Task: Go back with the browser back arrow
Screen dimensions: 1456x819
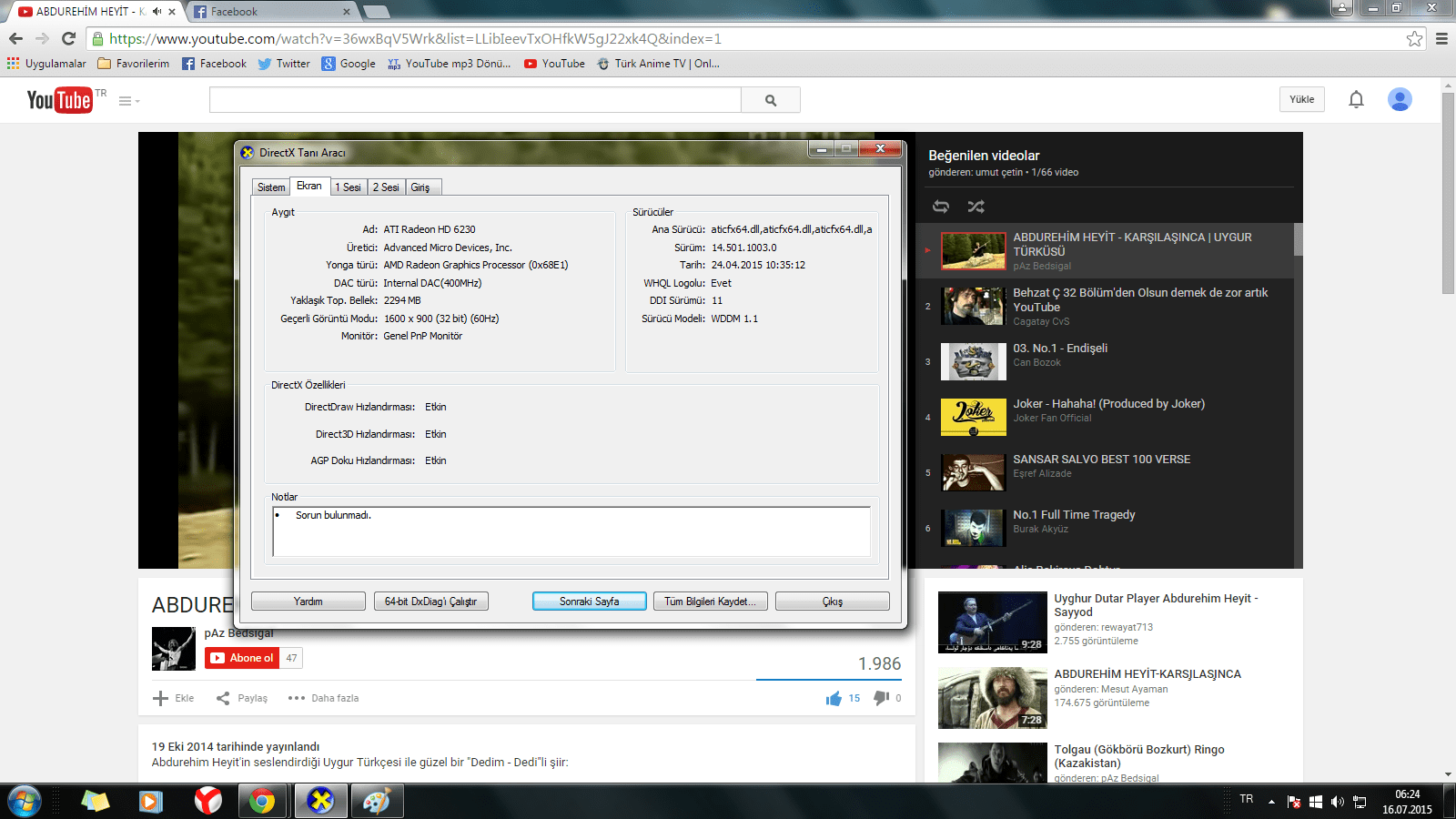Action: [x=15, y=38]
